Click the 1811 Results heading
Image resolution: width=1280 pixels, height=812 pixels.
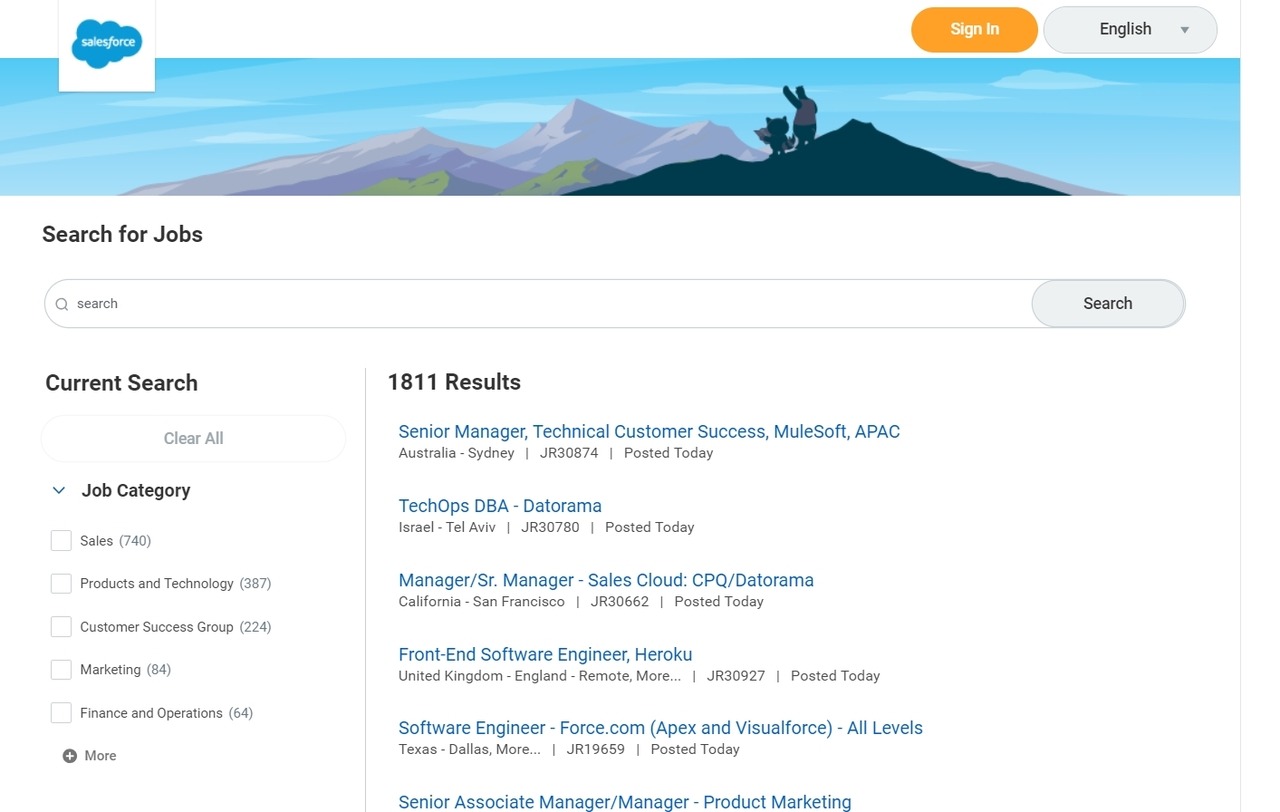[x=454, y=382]
